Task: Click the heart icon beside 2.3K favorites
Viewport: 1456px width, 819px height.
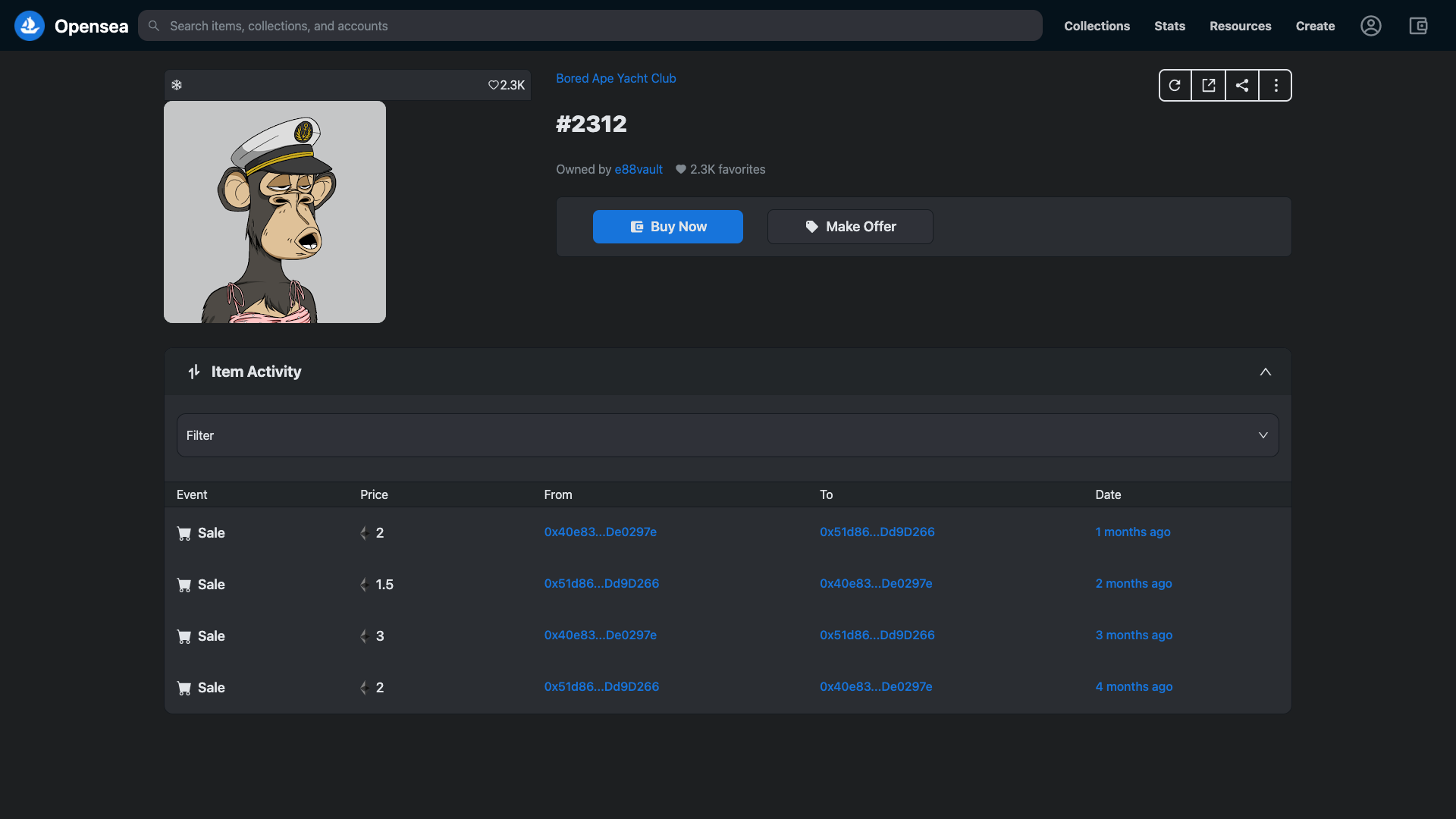Action: tap(681, 169)
